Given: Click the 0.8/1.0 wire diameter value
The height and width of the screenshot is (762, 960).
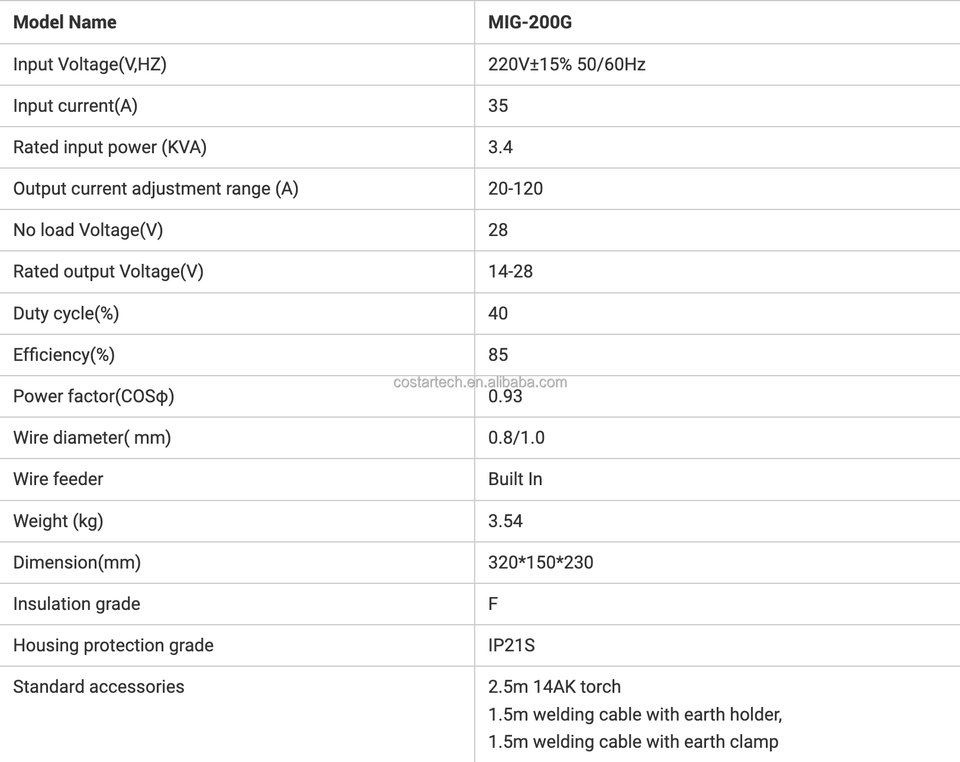Looking at the screenshot, I should point(516,438).
